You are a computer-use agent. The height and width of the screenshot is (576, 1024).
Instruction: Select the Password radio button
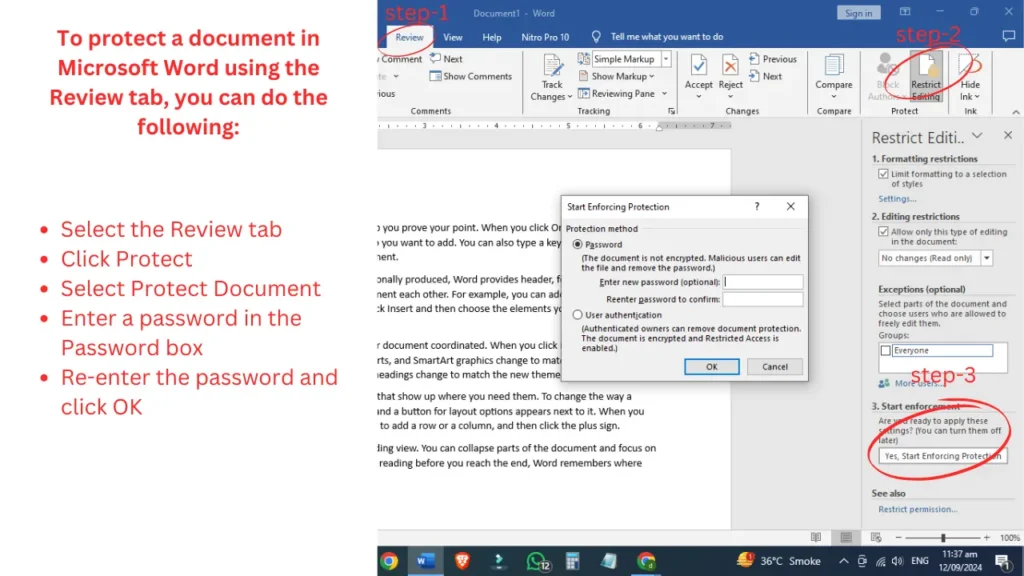pyautogui.click(x=577, y=245)
